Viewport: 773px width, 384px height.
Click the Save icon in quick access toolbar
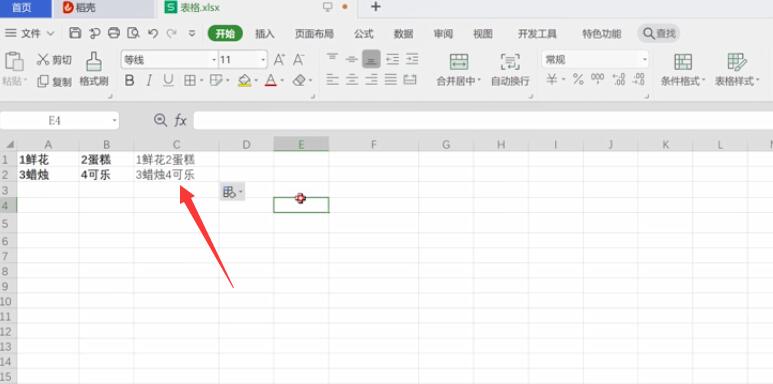pos(75,33)
